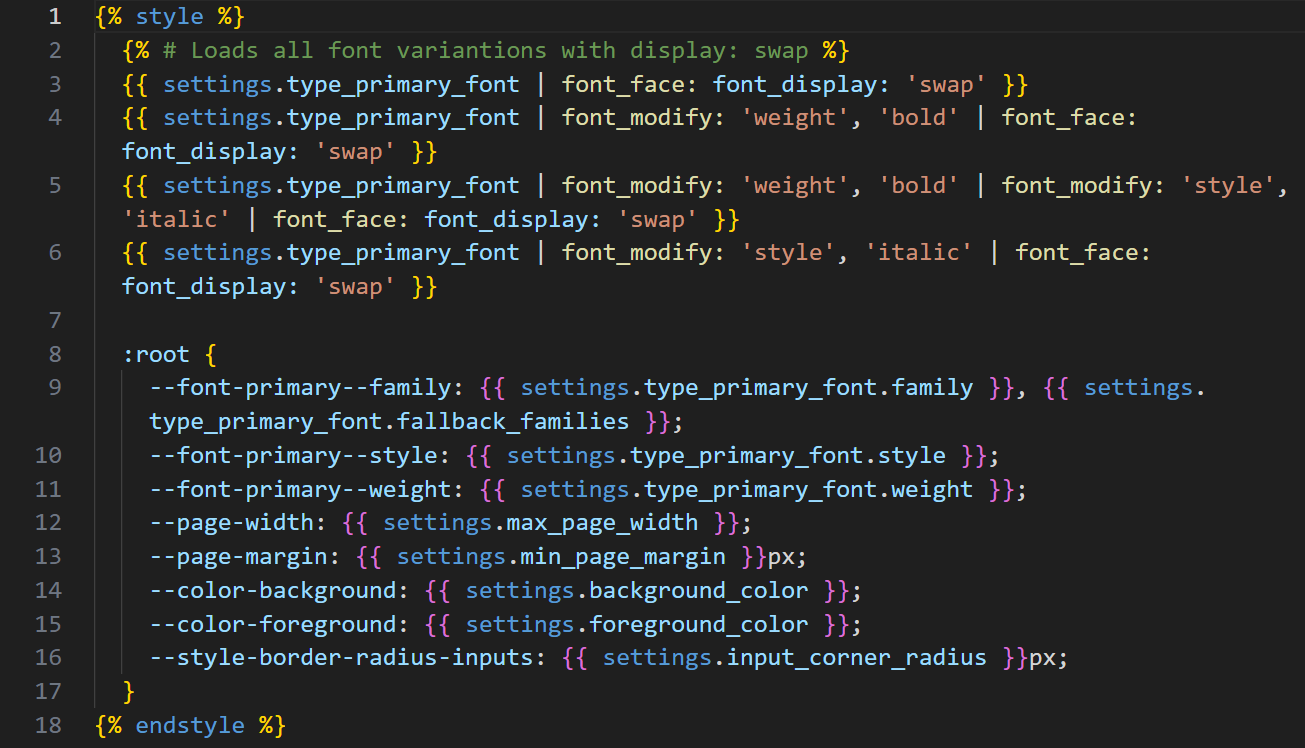Click 'type_primary_font' on line 3
The width and height of the screenshot is (1305, 748).
coord(403,85)
